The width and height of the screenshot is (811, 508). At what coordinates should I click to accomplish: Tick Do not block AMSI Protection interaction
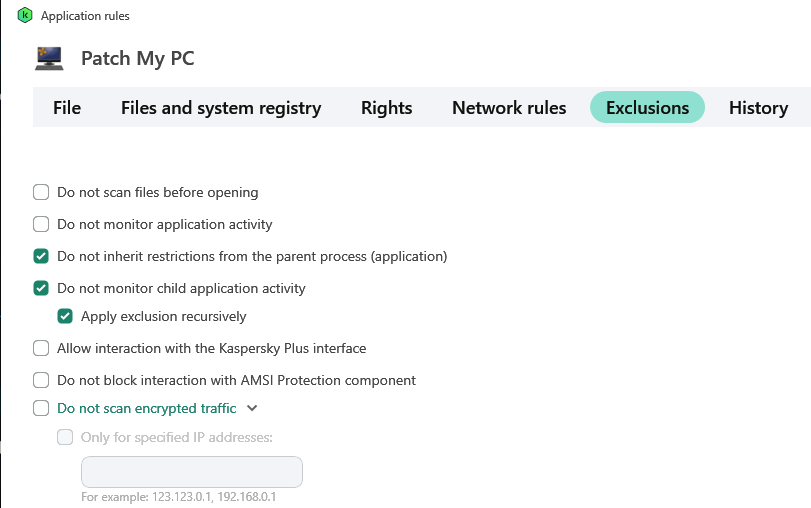[41, 380]
